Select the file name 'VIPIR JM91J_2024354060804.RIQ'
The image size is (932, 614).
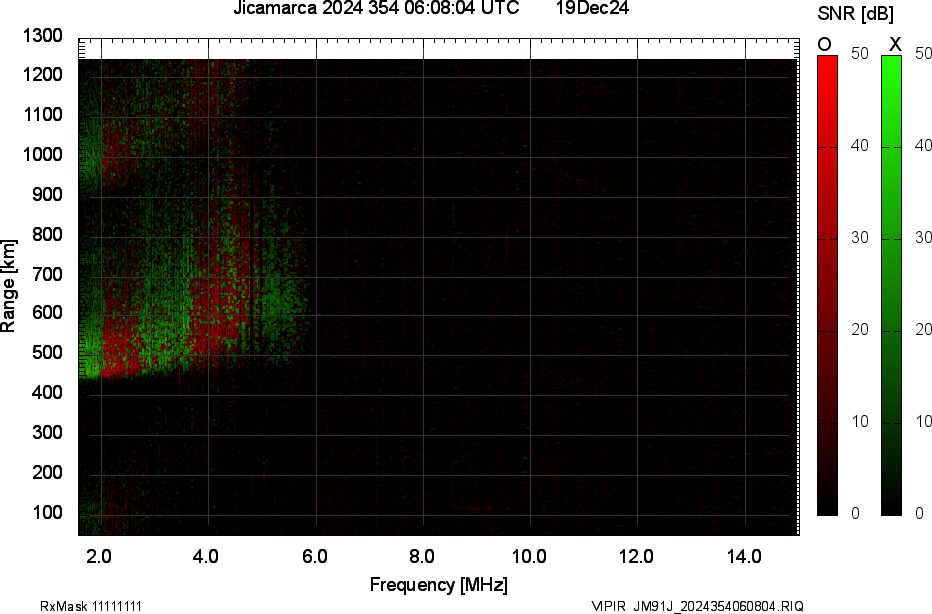click(x=698, y=606)
